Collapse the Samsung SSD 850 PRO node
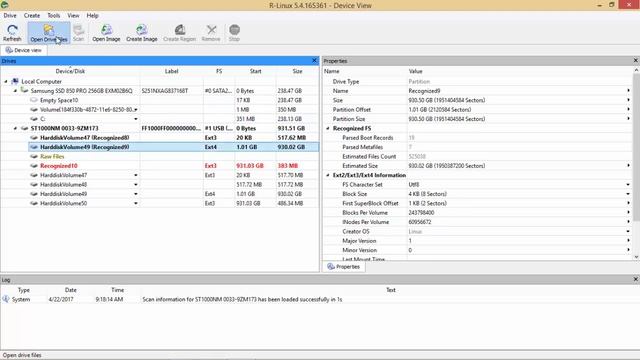 (15, 91)
